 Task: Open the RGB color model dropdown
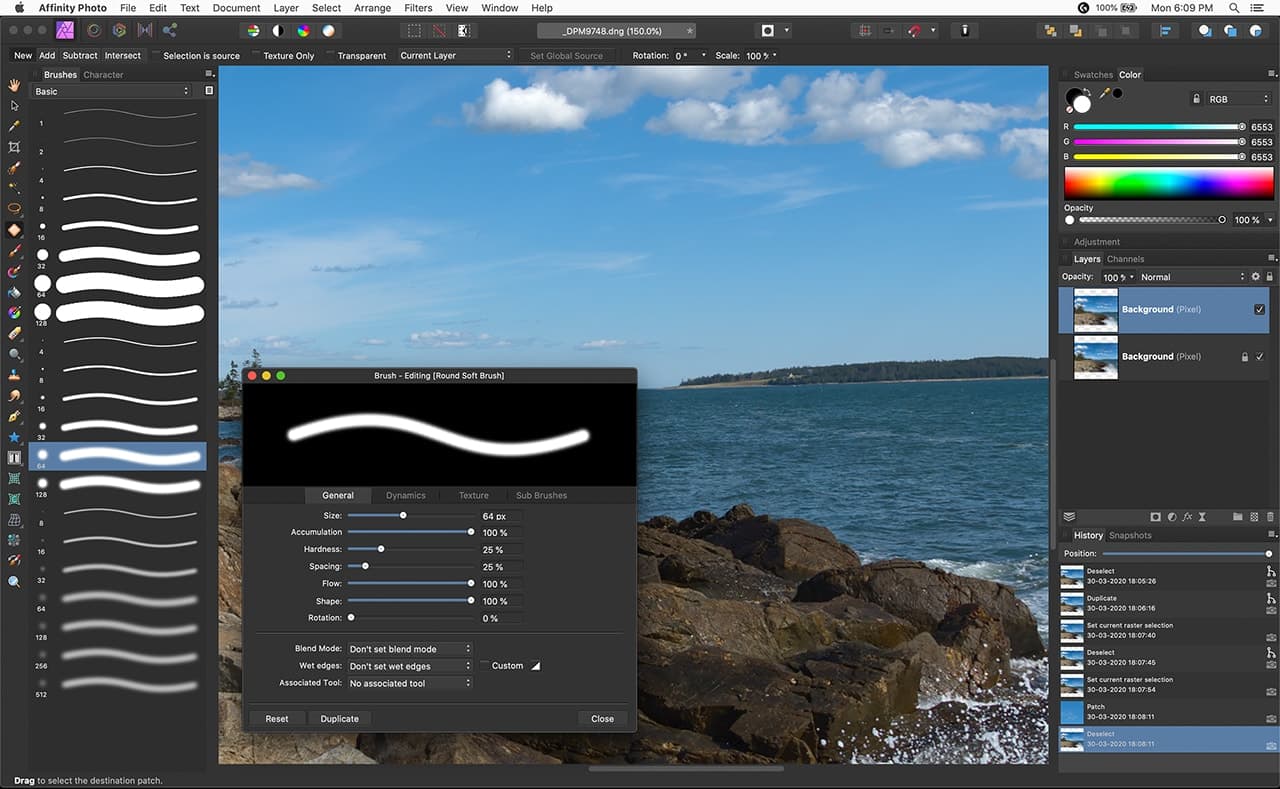1237,99
